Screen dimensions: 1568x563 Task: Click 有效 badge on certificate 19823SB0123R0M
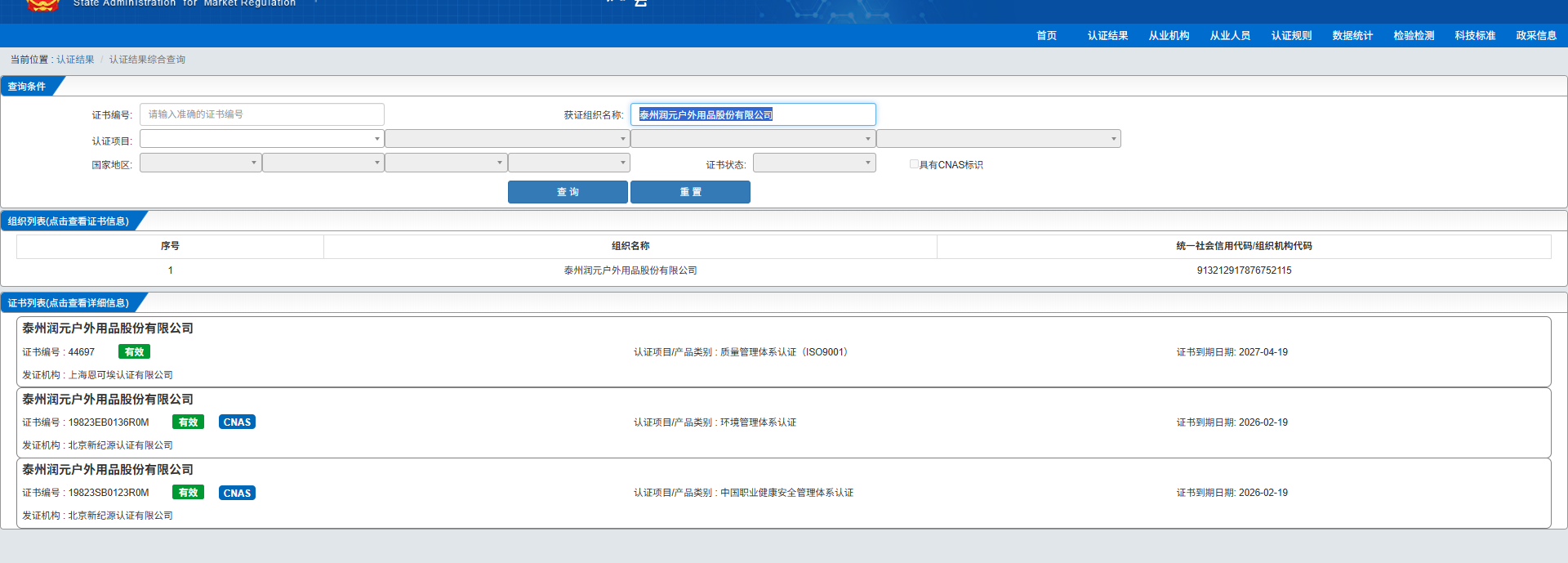(188, 493)
